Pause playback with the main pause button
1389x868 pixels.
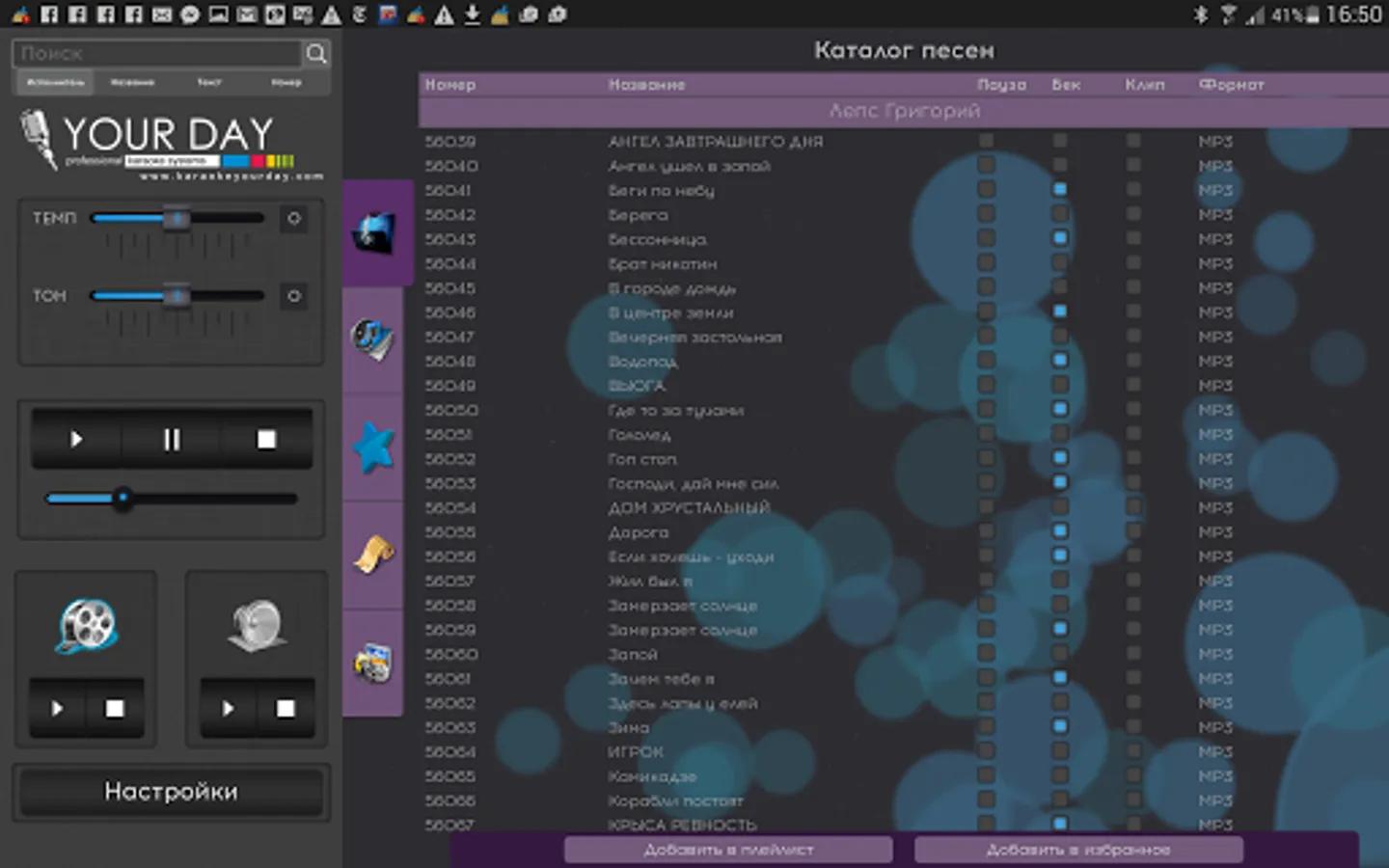172,440
